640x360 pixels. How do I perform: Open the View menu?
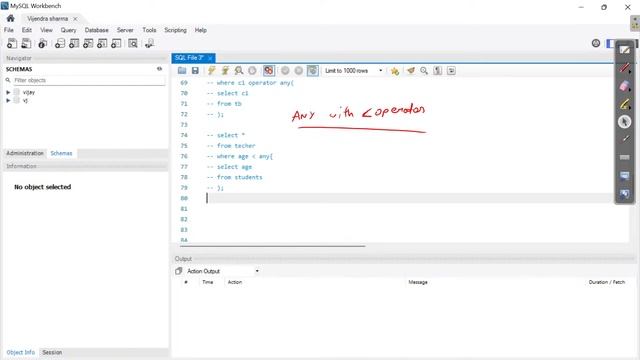[46, 30]
